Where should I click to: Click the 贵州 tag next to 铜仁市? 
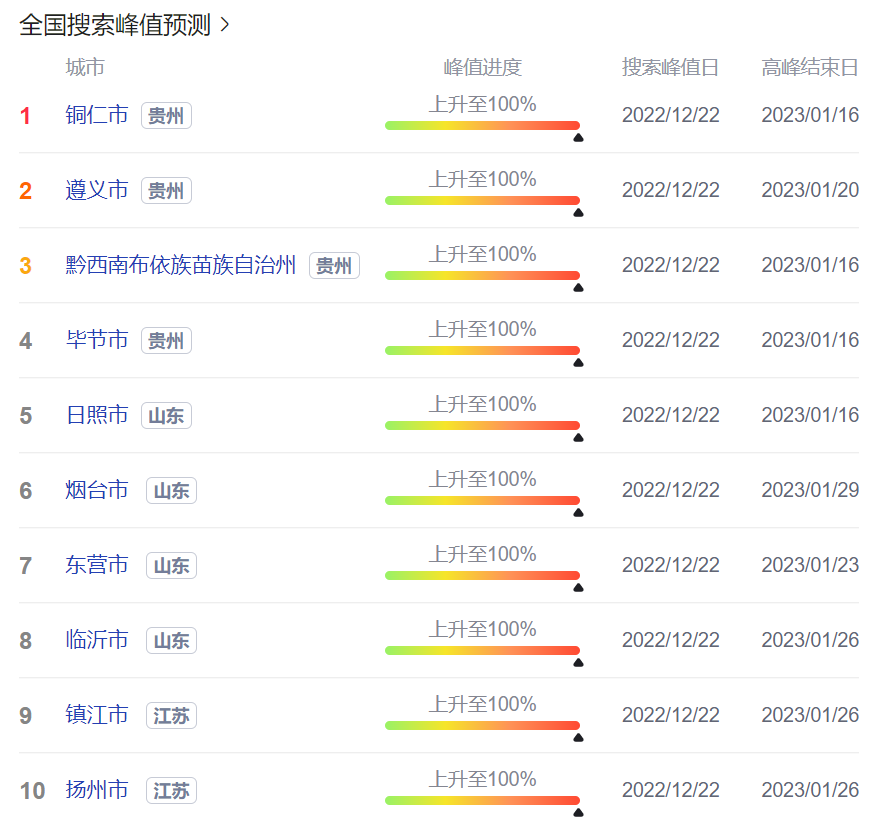[x=166, y=116]
